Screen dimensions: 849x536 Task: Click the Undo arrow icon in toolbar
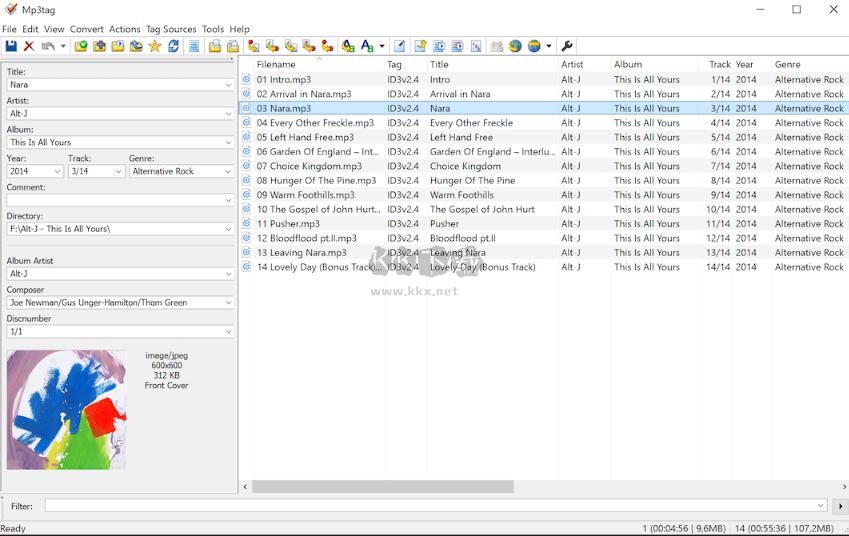47,46
